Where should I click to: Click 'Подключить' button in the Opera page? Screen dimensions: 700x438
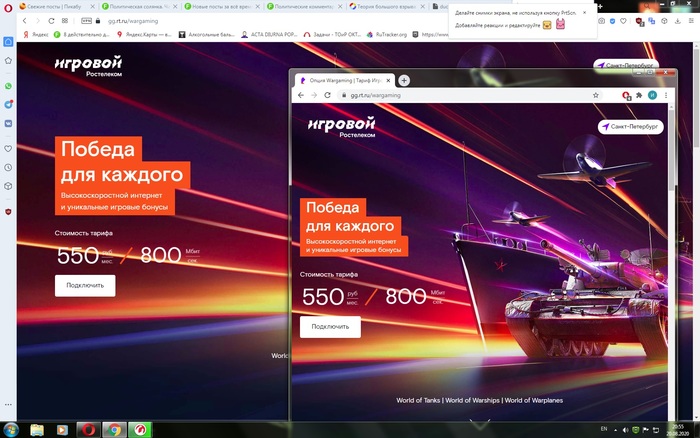click(x=85, y=285)
